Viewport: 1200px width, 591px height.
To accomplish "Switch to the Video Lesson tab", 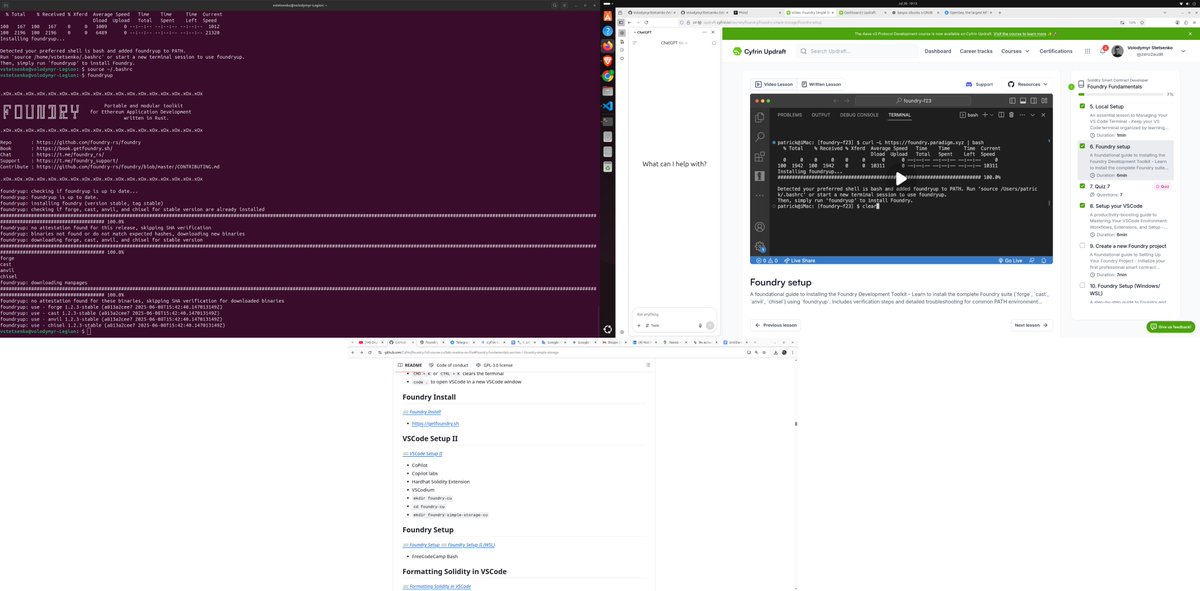I will (x=774, y=84).
